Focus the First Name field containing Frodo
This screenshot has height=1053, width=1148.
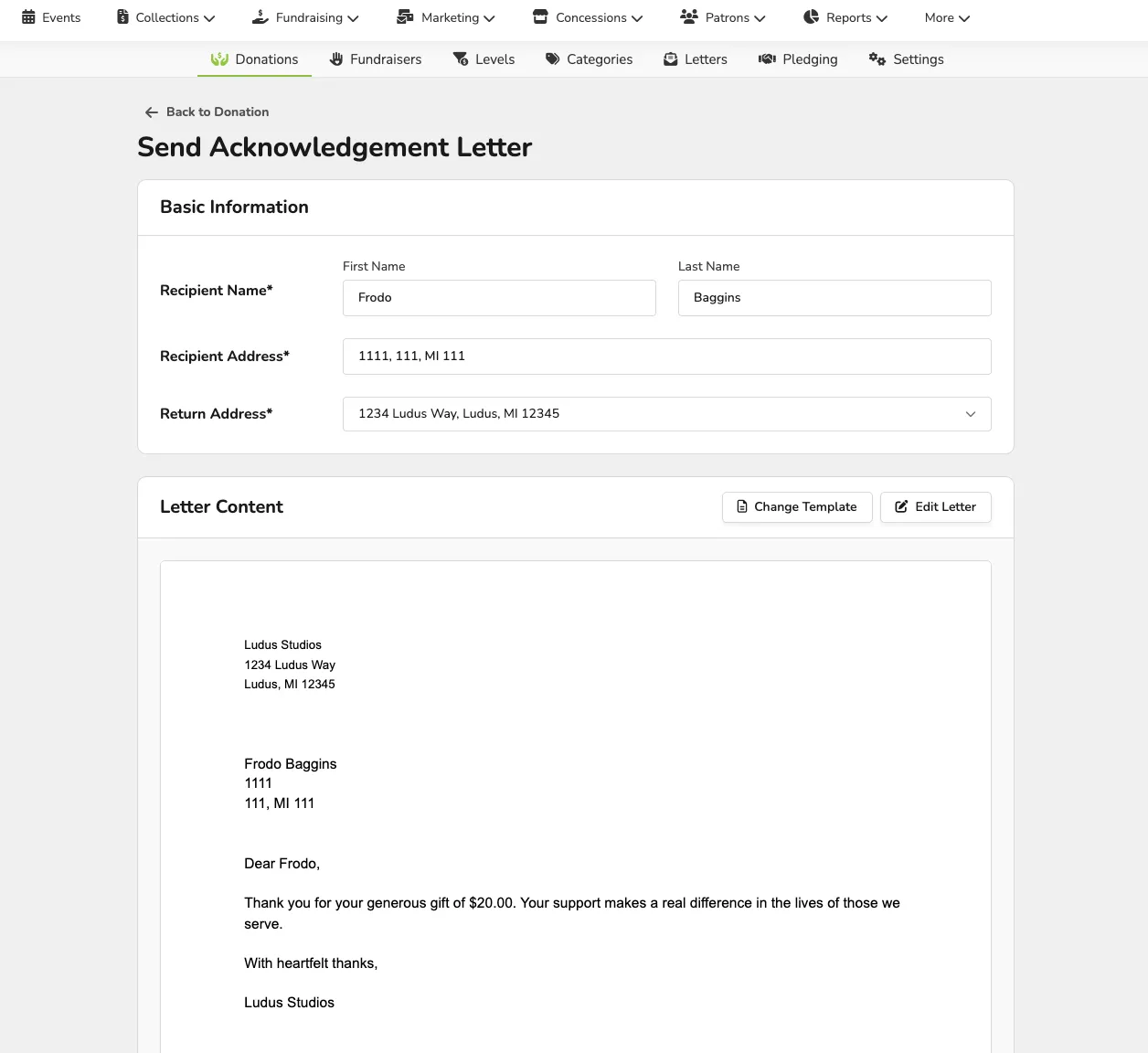click(x=499, y=298)
